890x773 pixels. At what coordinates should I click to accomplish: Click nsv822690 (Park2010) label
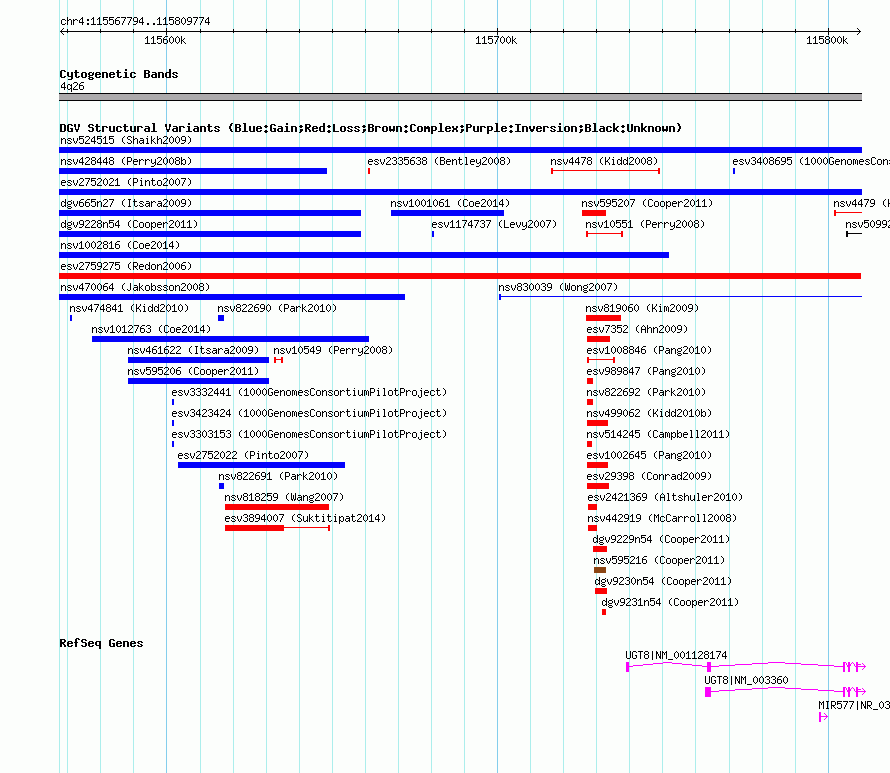pos(277,308)
